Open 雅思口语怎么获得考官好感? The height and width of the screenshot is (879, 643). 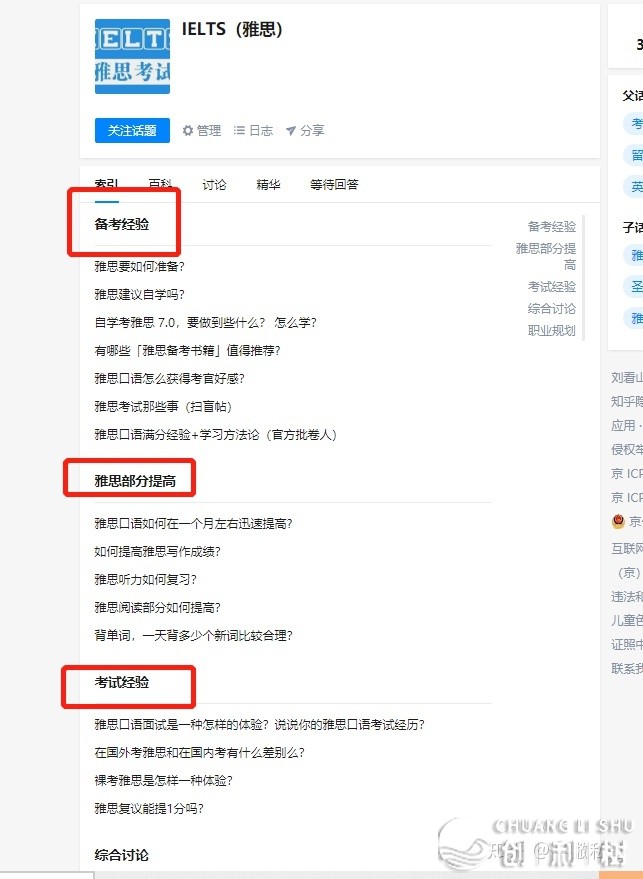[x=169, y=378]
